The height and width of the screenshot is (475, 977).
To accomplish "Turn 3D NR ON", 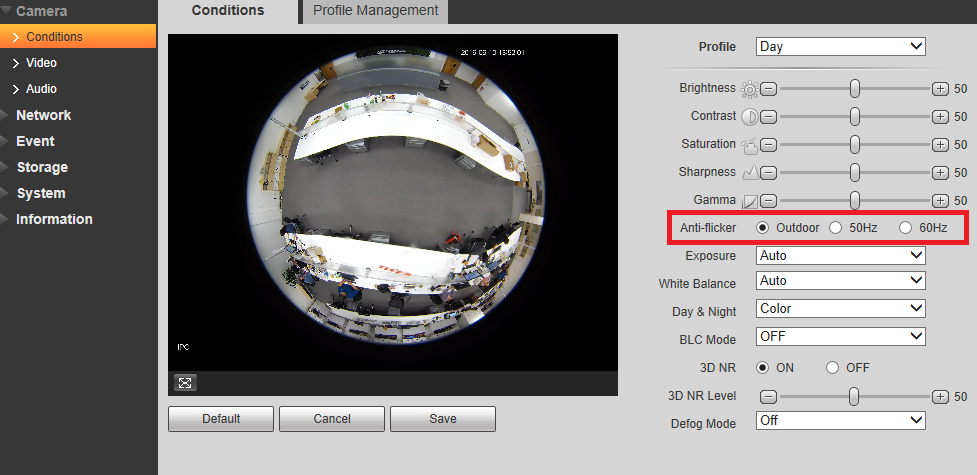I will tap(762, 368).
